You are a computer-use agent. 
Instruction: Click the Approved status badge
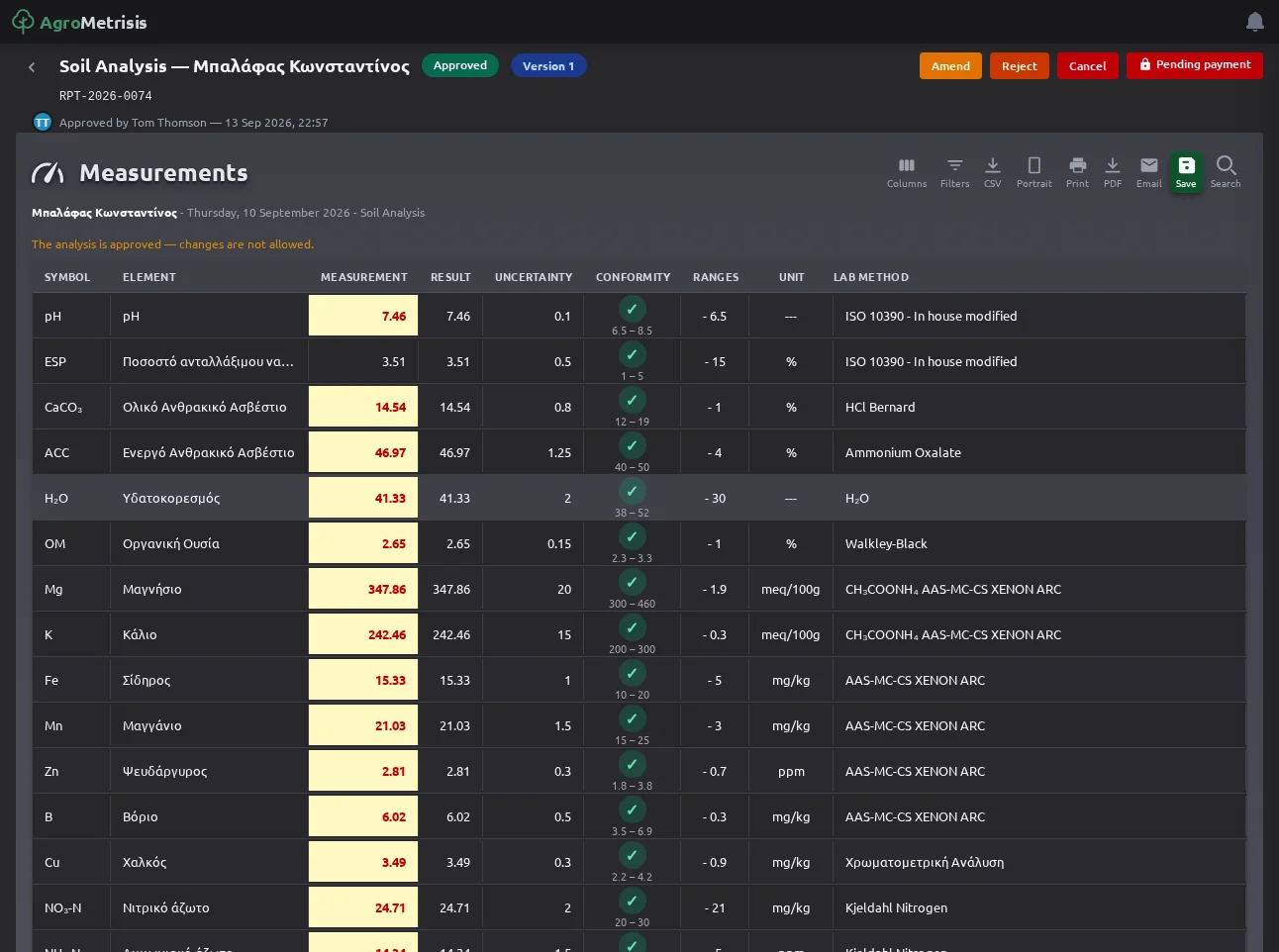[459, 65]
